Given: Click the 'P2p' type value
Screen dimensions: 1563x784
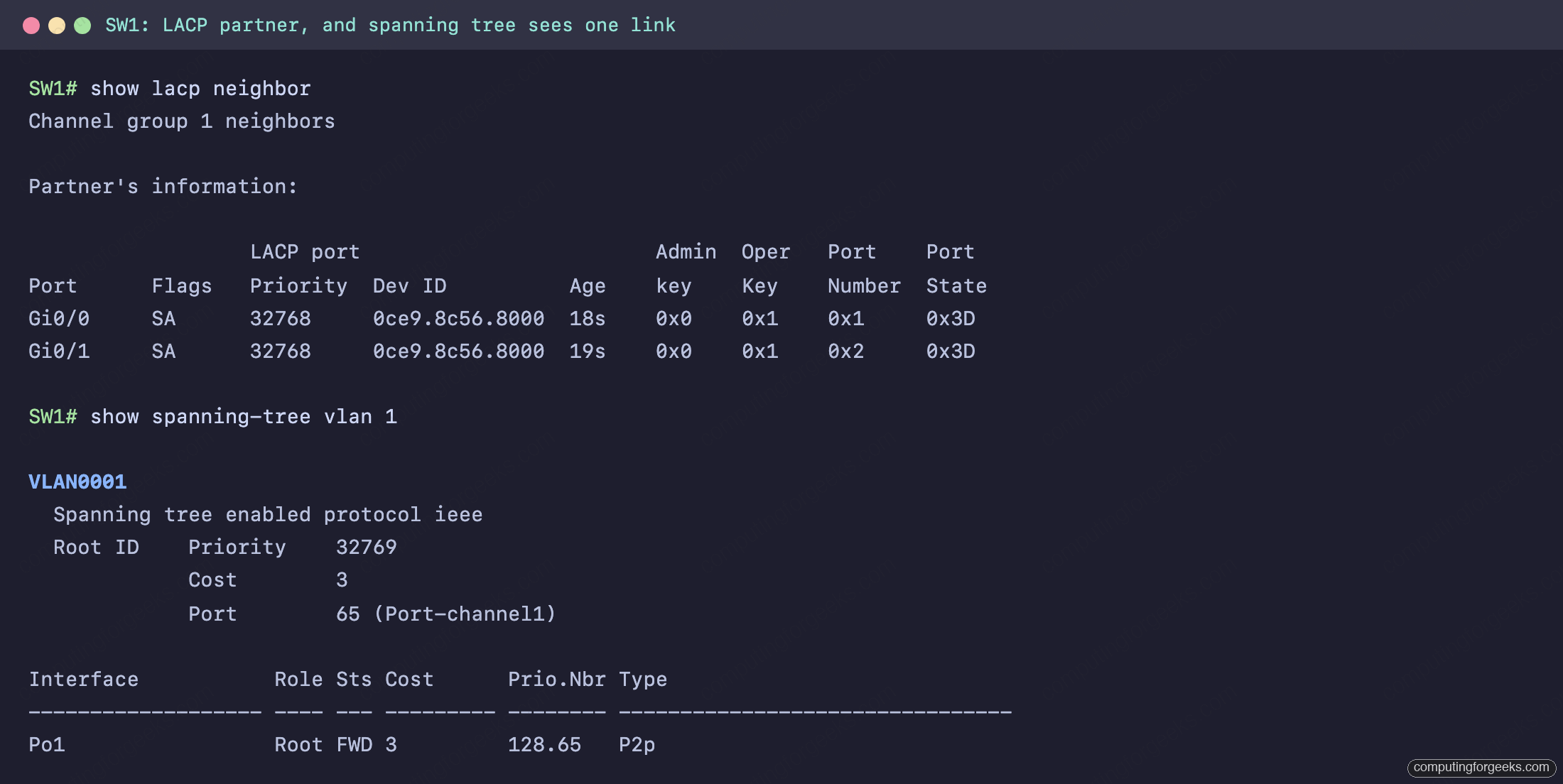Looking at the screenshot, I should pyautogui.click(x=637, y=745).
